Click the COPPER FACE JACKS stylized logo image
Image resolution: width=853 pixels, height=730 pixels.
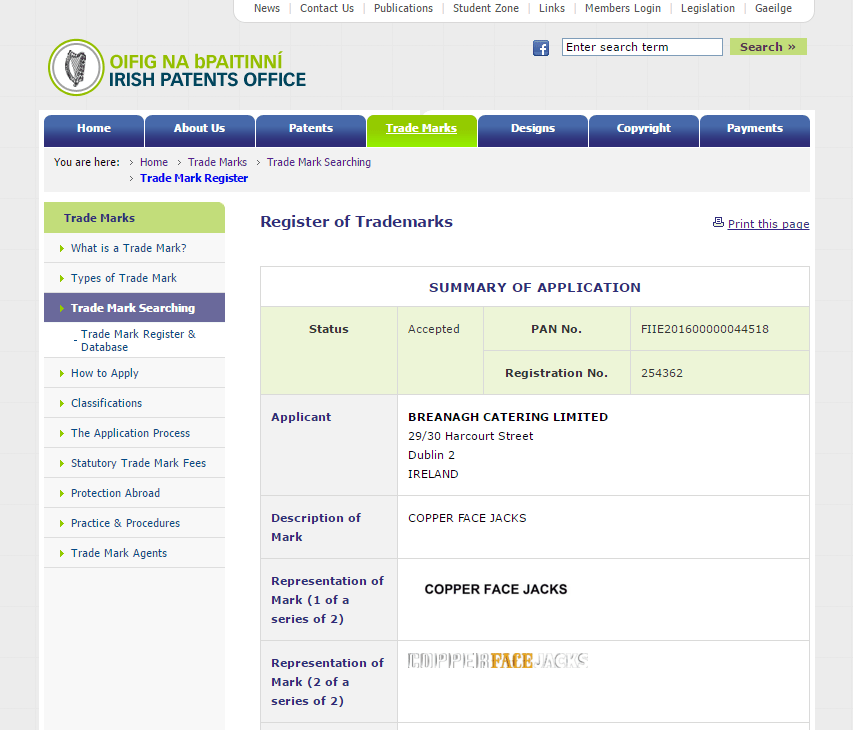498,660
